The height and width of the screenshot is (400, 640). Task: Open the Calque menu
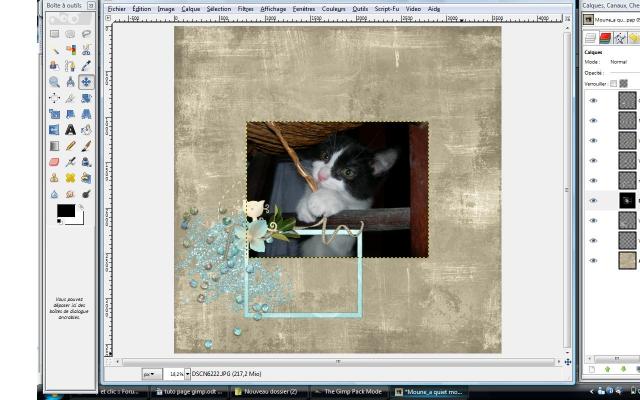pos(191,9)
